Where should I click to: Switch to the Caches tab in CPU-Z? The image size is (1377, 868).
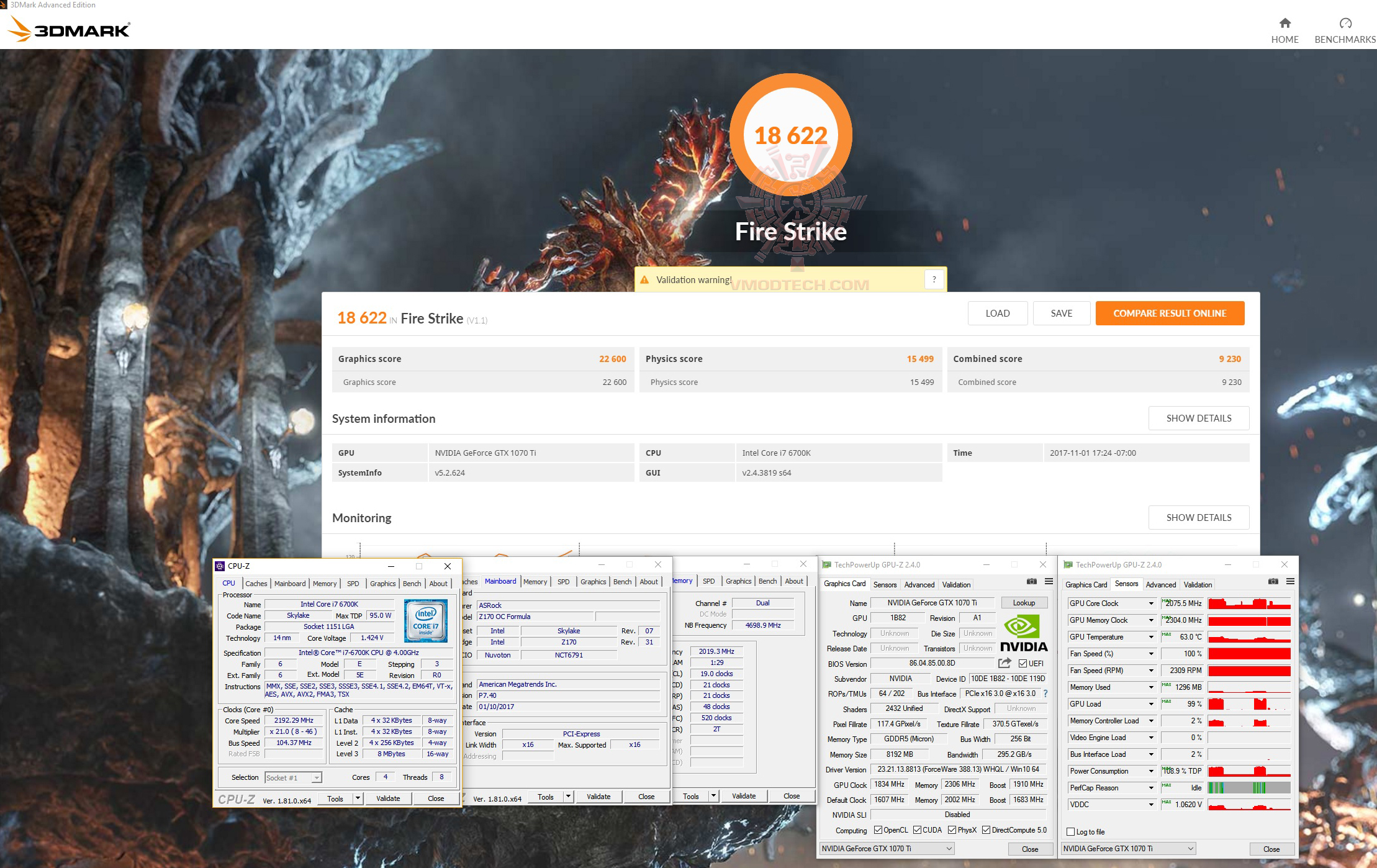(256, 584)
